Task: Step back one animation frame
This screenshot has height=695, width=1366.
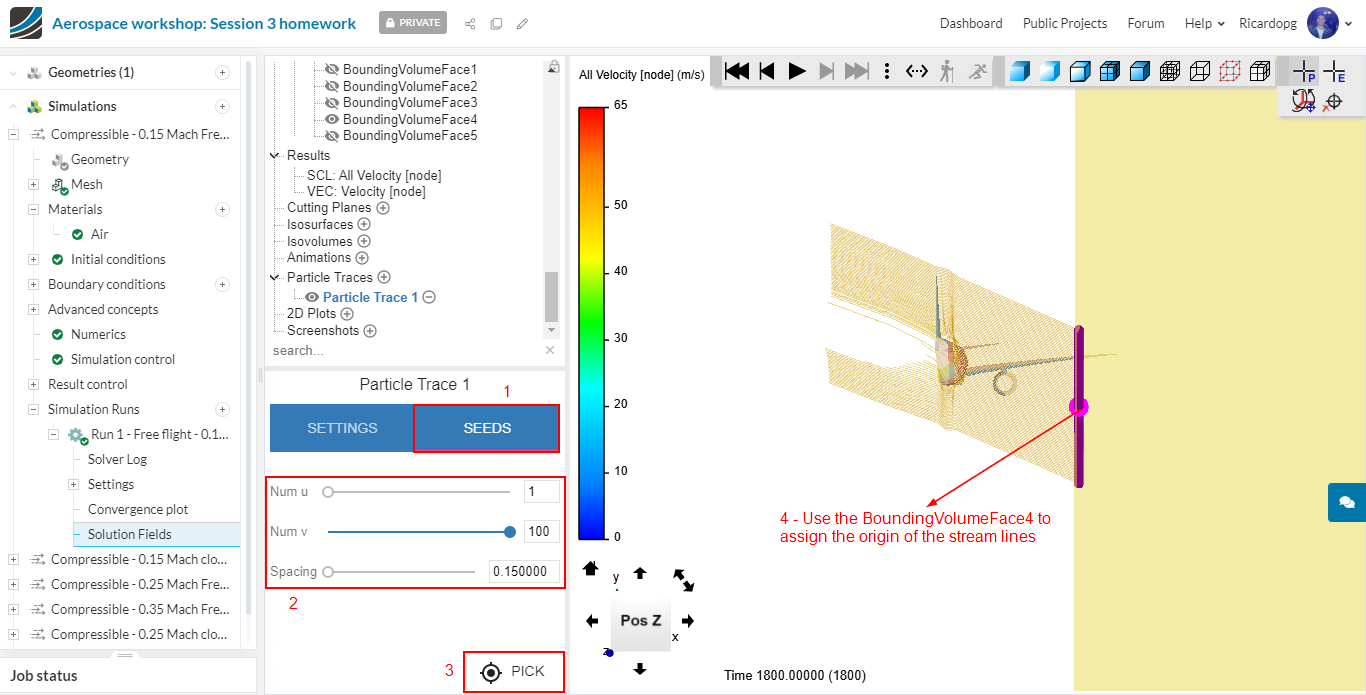Action: click(767, 71)
